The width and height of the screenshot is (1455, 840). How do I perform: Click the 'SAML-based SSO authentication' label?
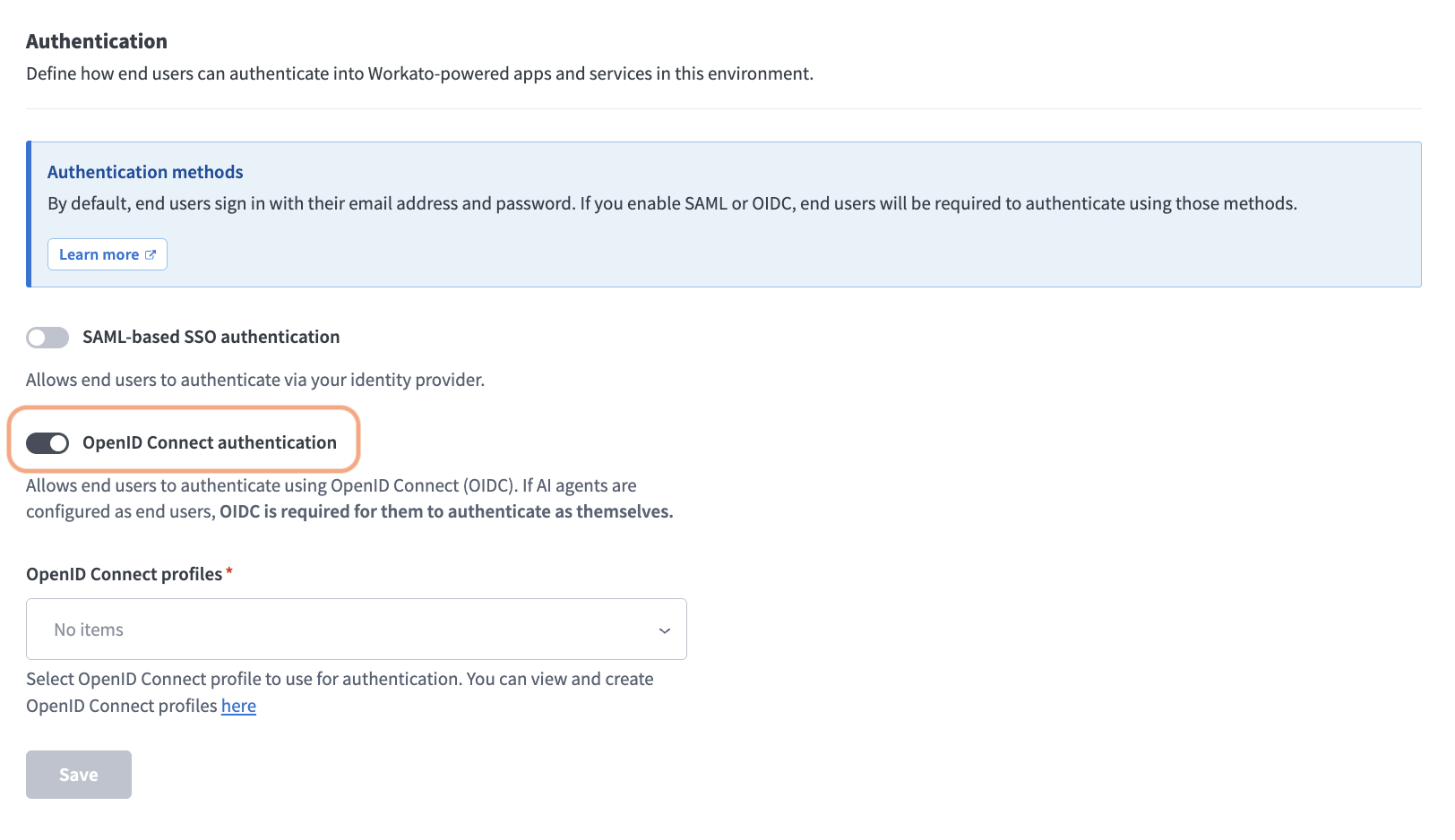tap(211, 337)
